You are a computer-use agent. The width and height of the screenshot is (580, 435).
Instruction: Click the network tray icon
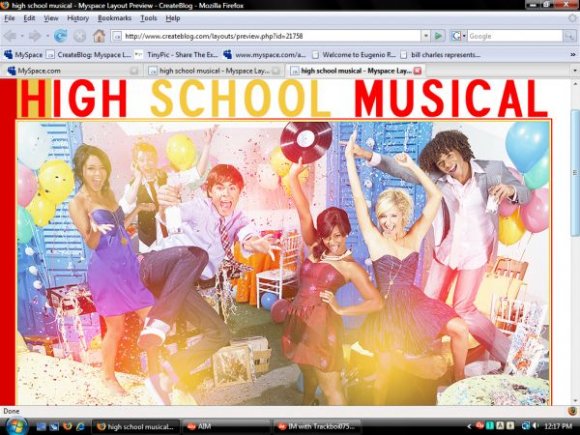[x=526, y=426]
